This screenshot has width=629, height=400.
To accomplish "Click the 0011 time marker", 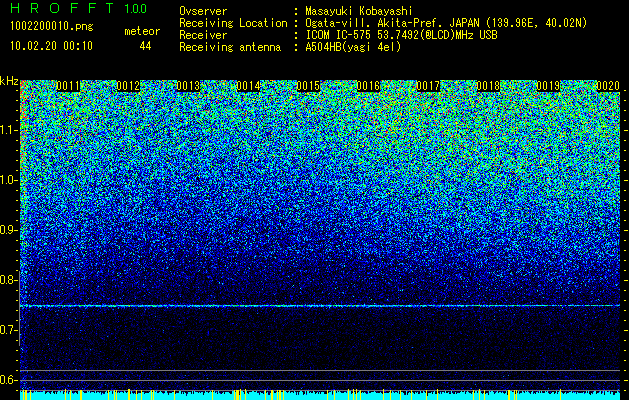I will tap(68, 86).
